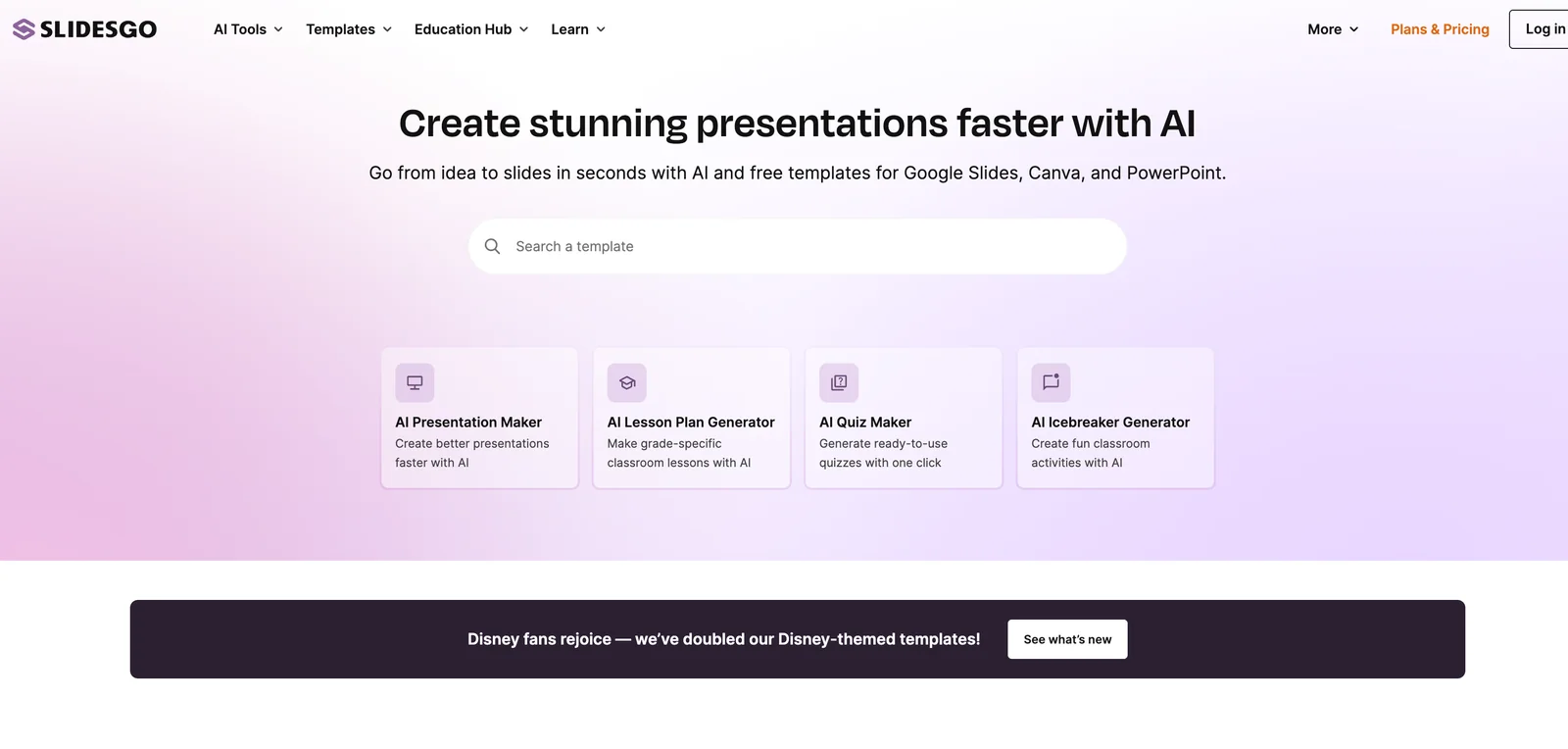Screen dimensions: 1568x749
Task: Go to Plans & Pricing
Action: [x=1440, y=29]
